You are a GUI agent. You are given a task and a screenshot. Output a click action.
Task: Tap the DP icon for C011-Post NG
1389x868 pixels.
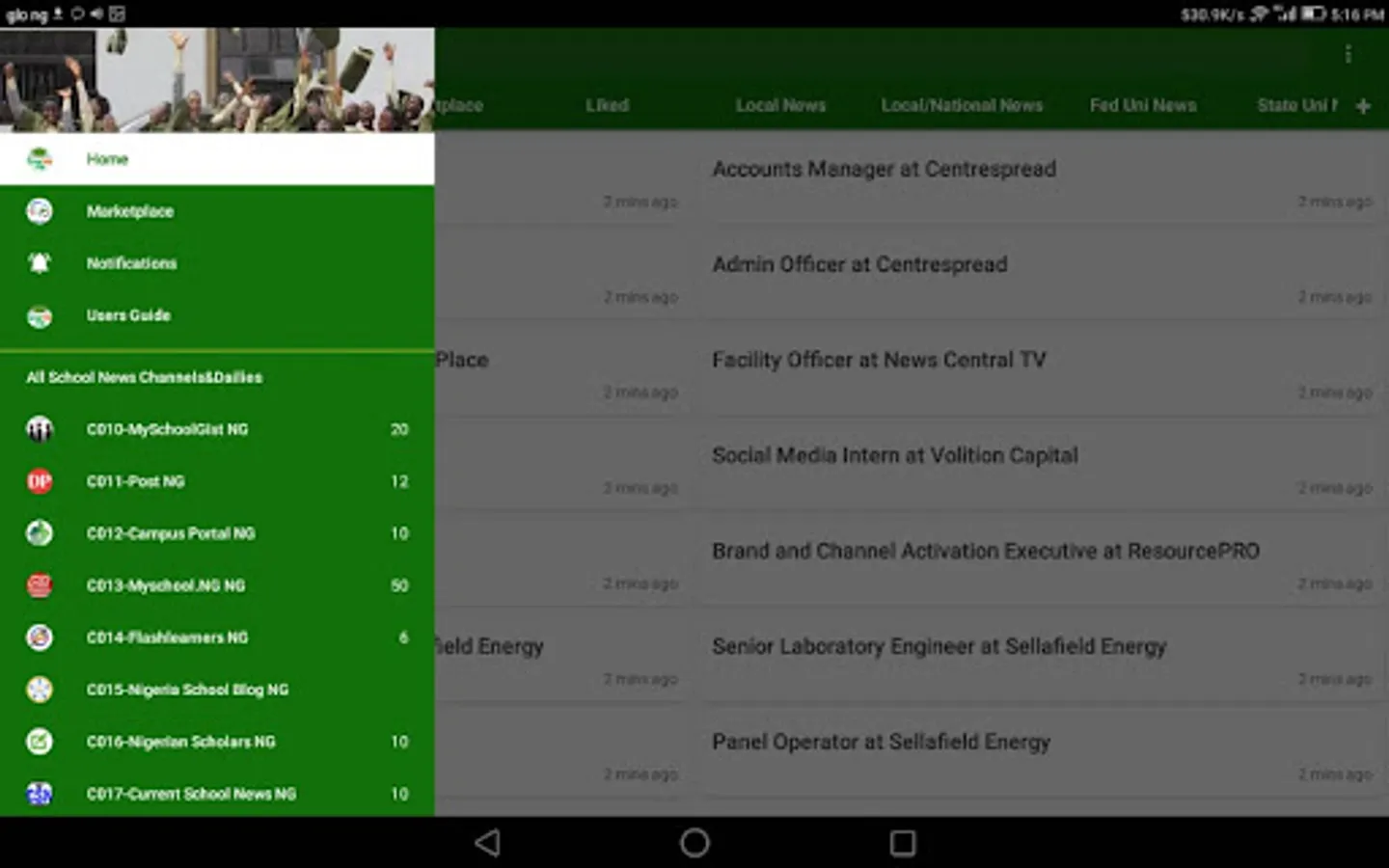tap(39, 481)
